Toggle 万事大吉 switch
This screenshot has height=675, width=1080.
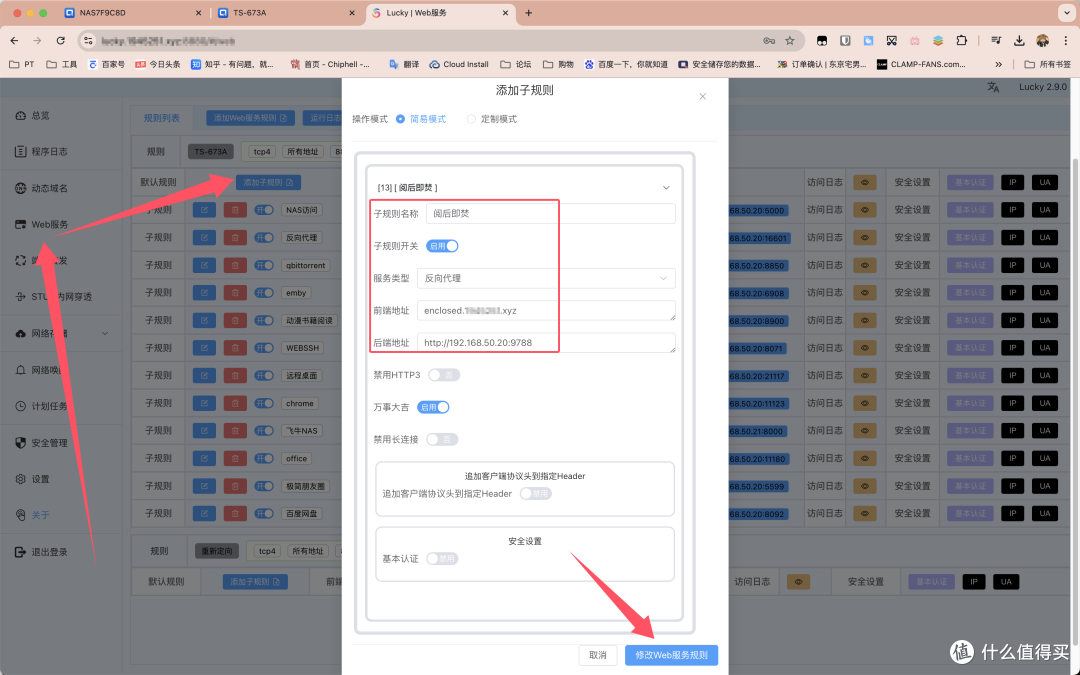[x=433, y=407]
